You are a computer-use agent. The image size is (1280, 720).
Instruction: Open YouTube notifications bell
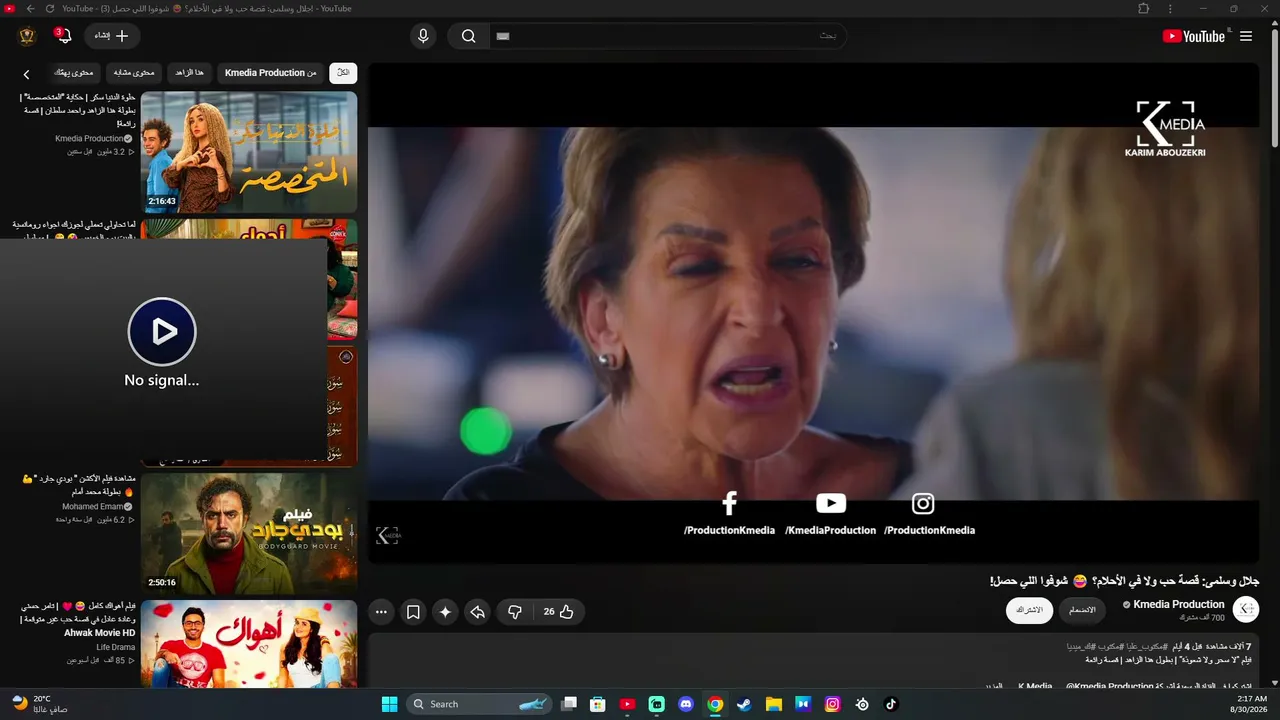click(63, 36)
